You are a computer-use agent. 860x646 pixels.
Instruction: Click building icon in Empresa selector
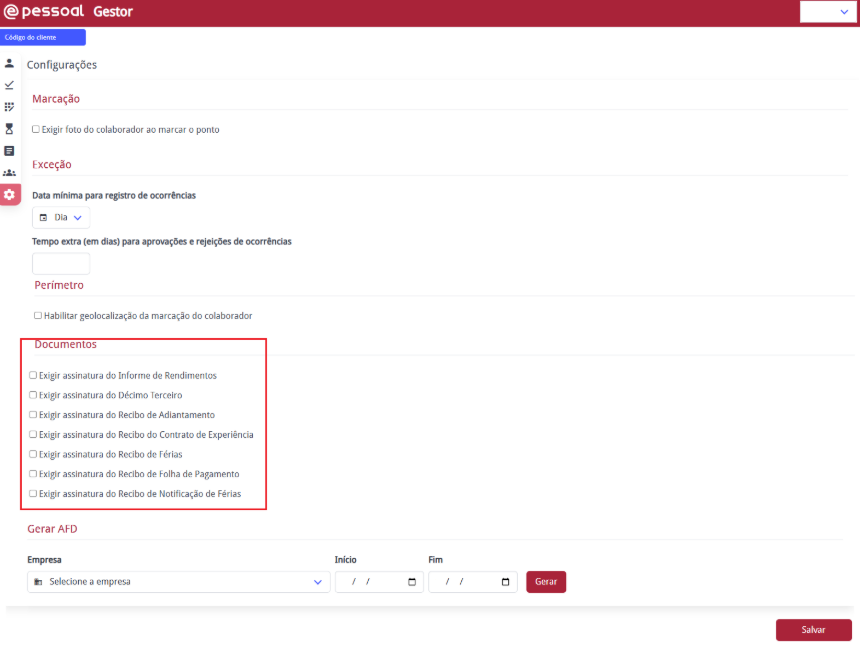(38, 582)
